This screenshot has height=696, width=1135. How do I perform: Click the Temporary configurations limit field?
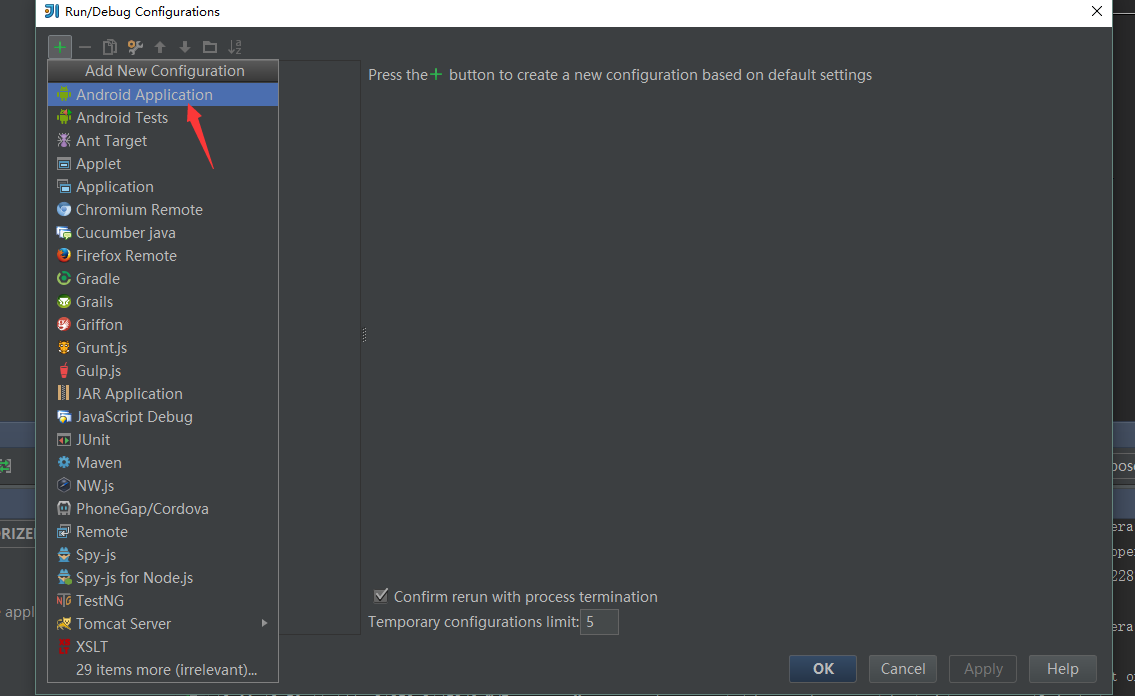point(599,622)
